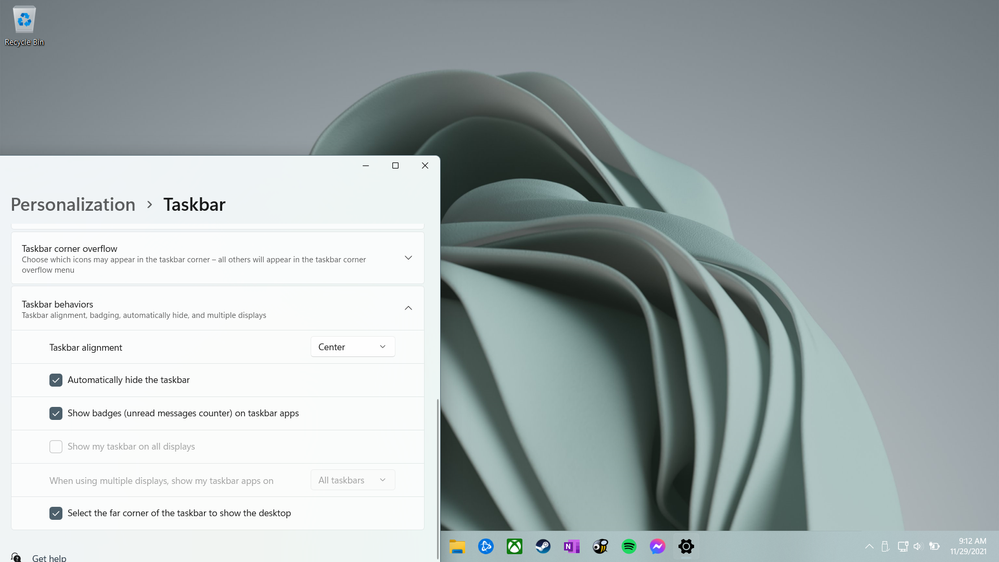Viewport: 999px width, 562px height.
Task: Close the Settings window
Action: (425, 166)
